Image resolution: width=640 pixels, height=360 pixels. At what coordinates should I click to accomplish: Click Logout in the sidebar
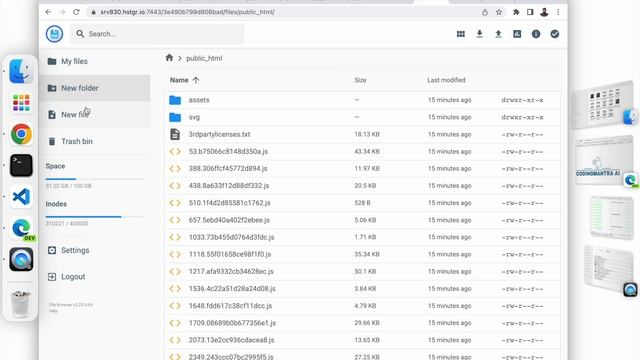click(95, 277)
